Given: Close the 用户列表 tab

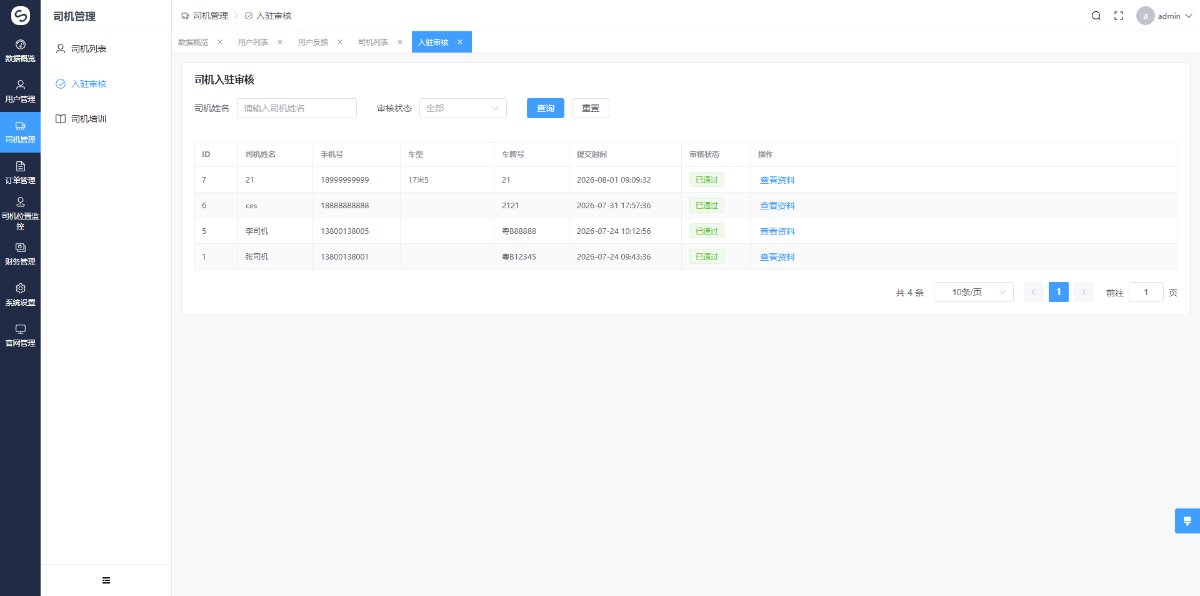Looking at the screenshot, I should point(280,42).
